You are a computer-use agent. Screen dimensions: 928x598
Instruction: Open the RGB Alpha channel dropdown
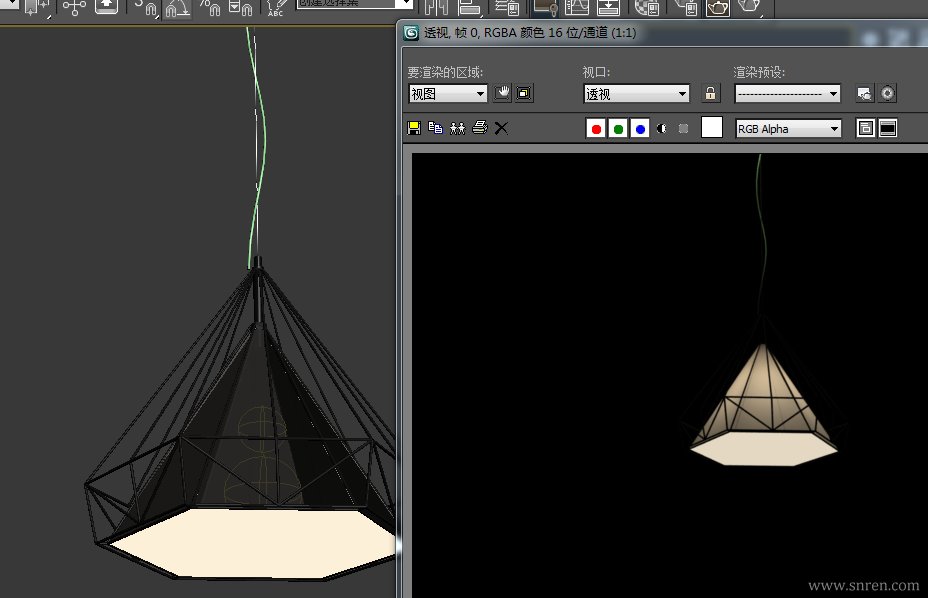coord(788,128)
